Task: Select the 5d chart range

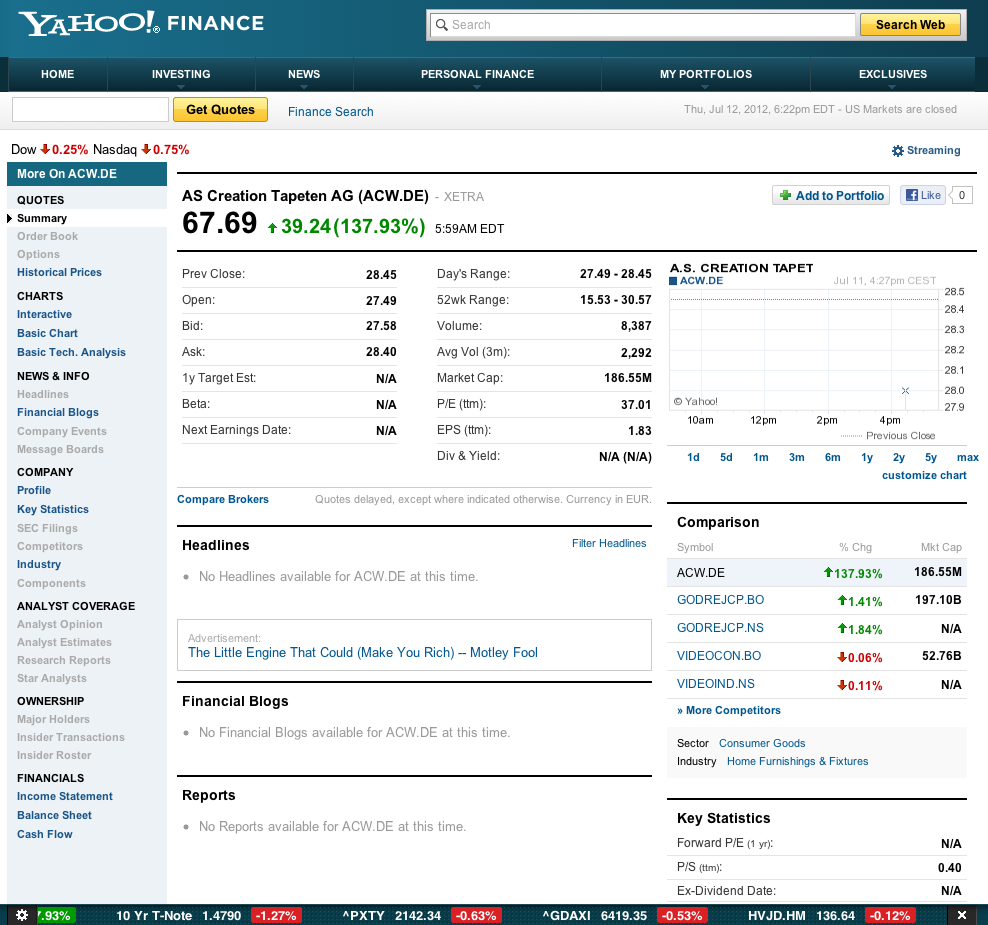Action: coord(726,457)
